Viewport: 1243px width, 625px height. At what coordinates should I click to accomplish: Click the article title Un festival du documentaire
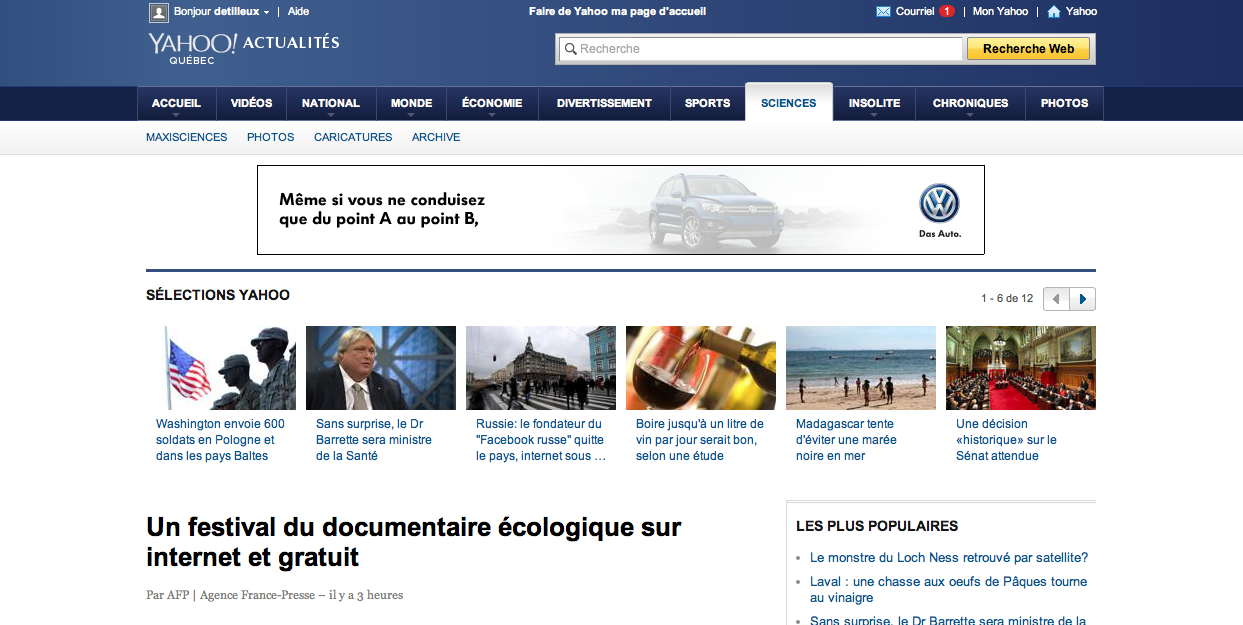[413, 542]
